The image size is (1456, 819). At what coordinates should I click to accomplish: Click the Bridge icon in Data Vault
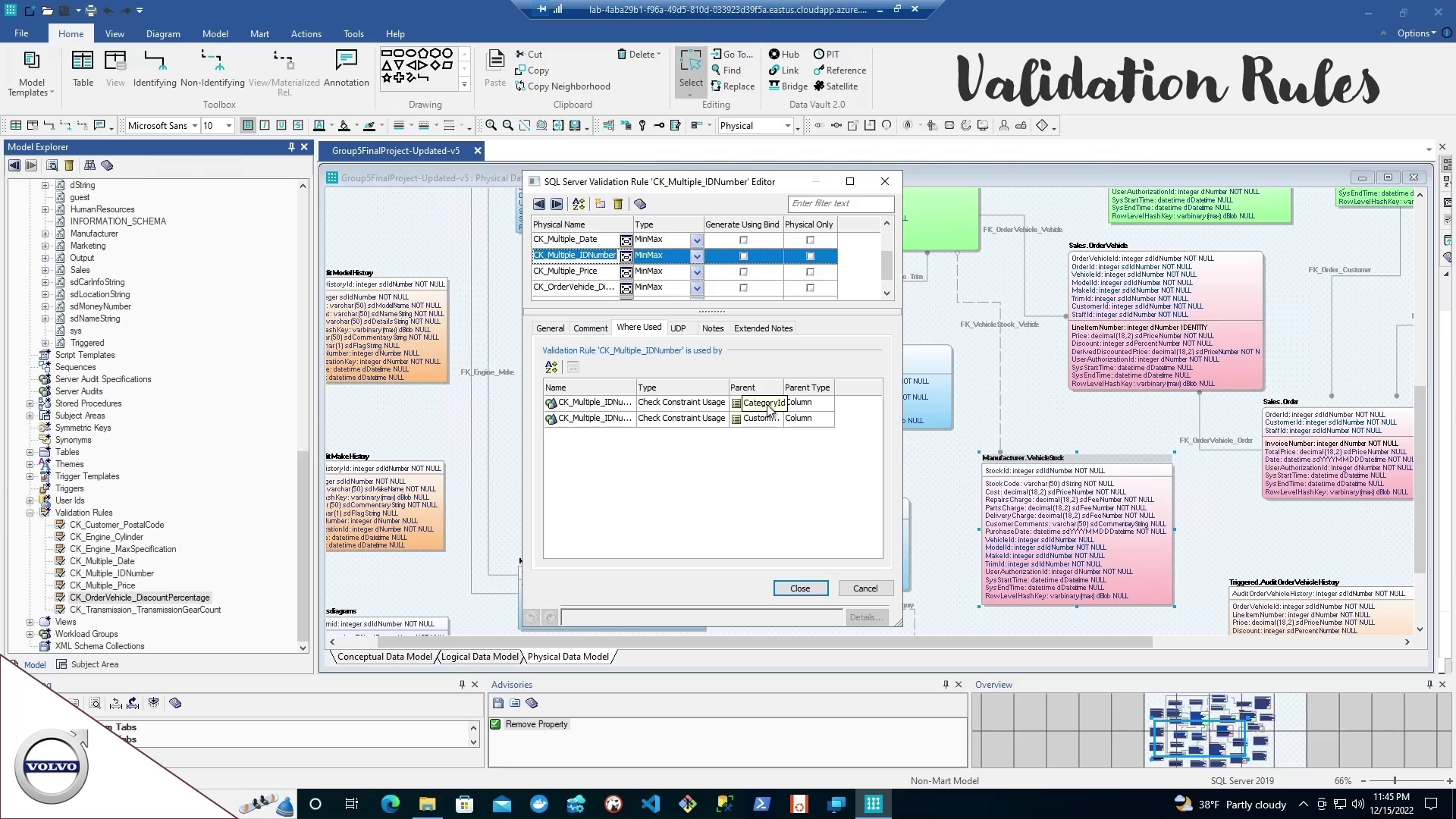pos(774,86)
